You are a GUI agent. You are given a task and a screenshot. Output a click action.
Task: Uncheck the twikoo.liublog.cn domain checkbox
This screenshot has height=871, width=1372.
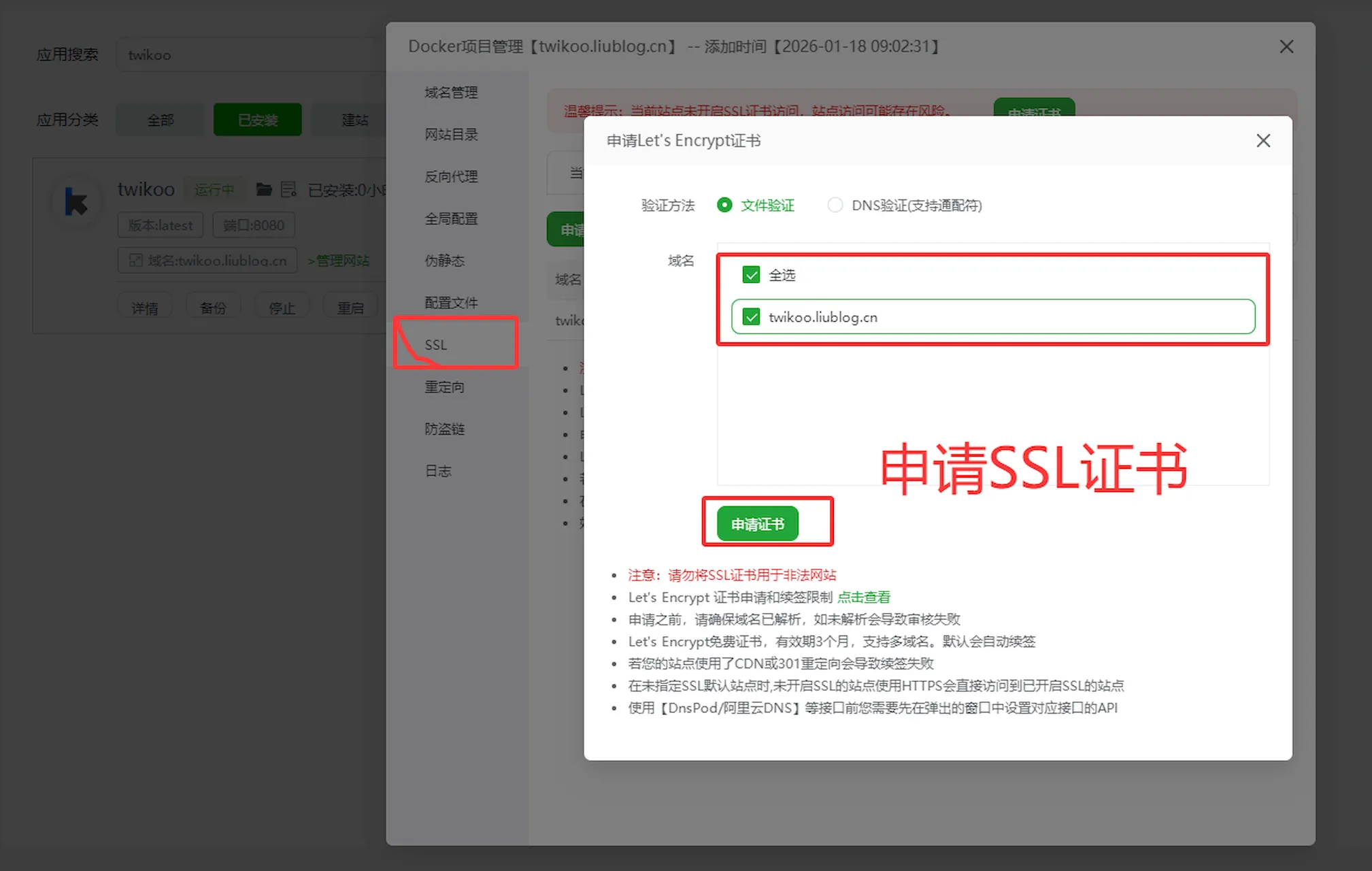(x=751, y=317)
